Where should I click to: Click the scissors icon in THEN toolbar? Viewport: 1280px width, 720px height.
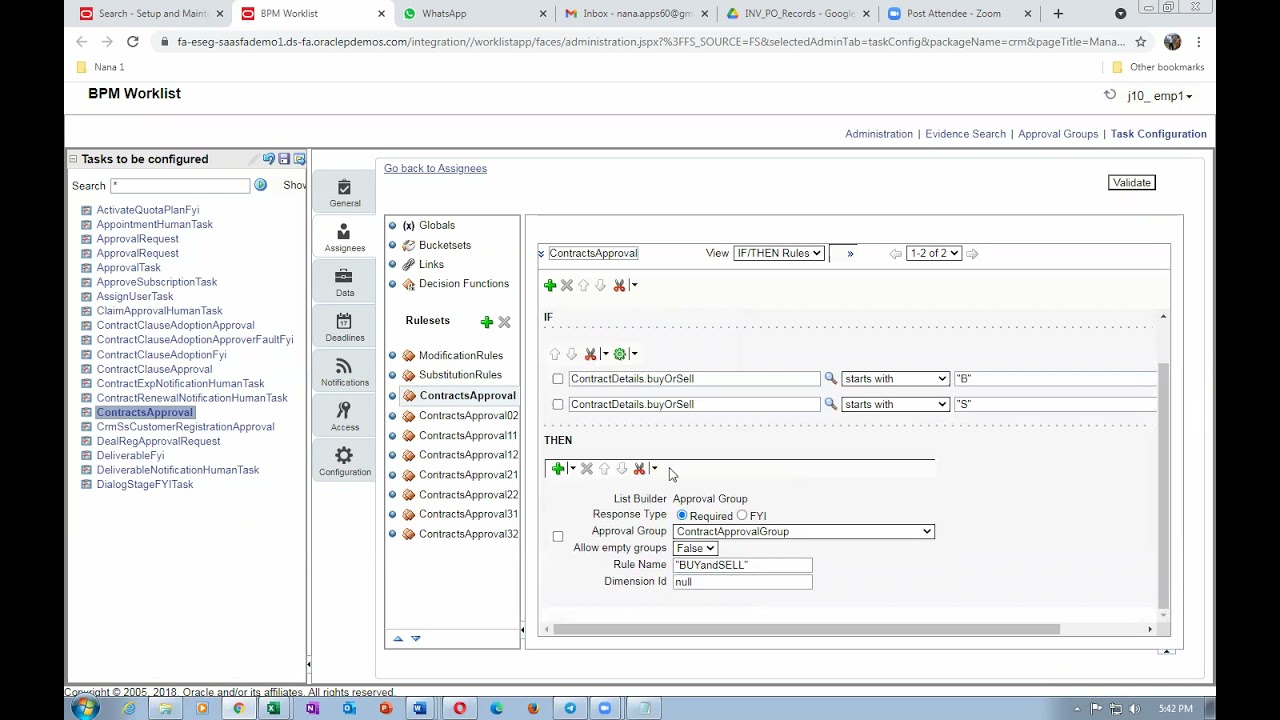[x=639, y=469]
